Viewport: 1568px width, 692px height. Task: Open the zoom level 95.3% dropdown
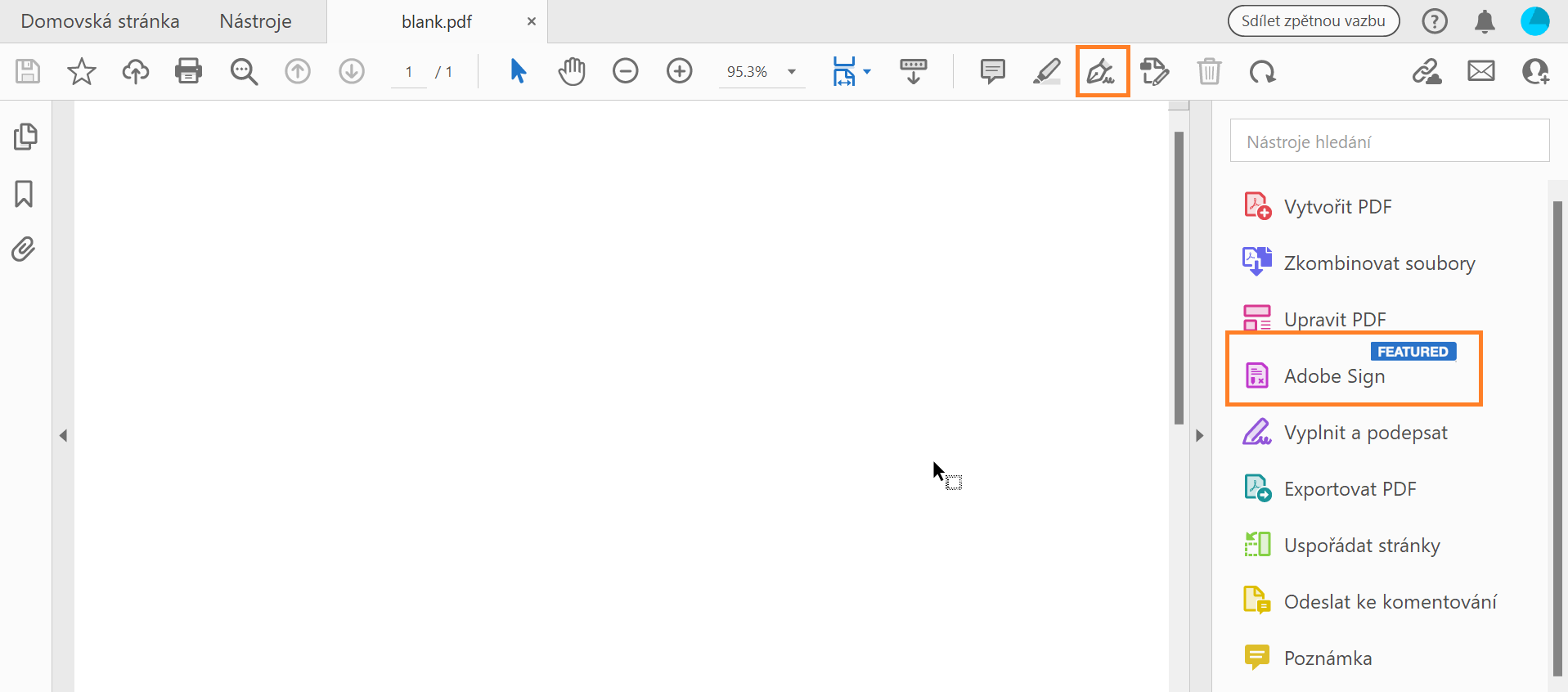(x=762, y=72)
